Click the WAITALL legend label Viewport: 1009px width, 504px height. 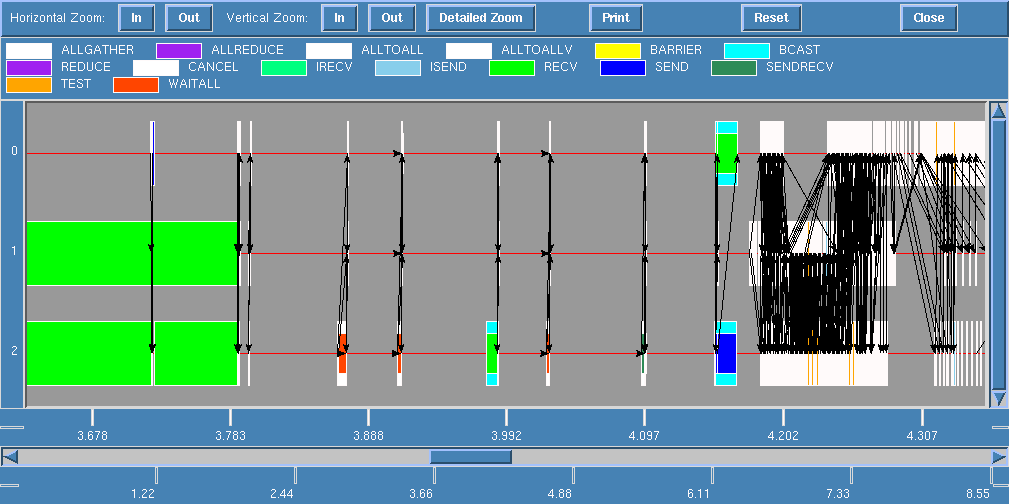click(x=194, y=84)
